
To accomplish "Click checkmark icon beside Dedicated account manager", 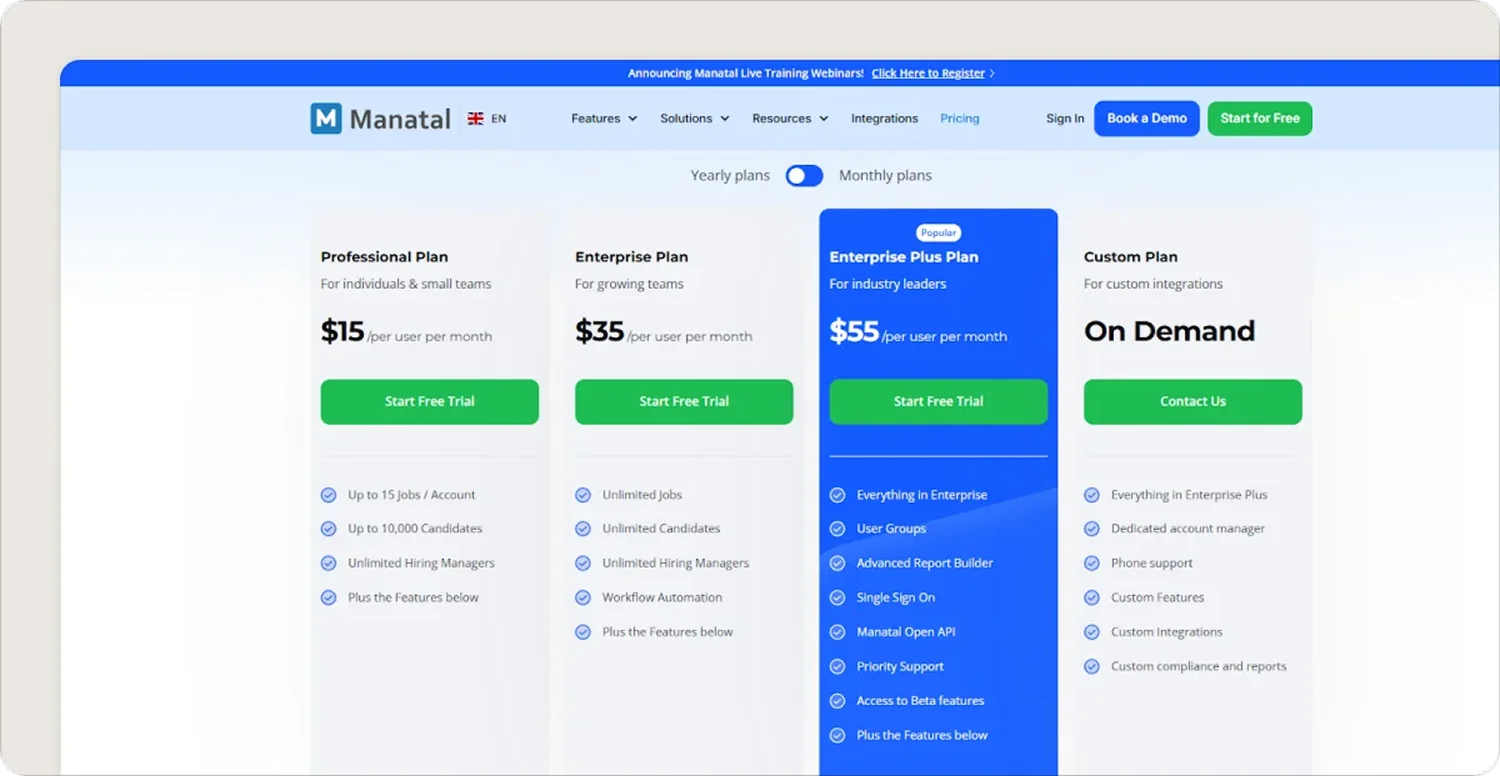I will [x=1092, y=529].
